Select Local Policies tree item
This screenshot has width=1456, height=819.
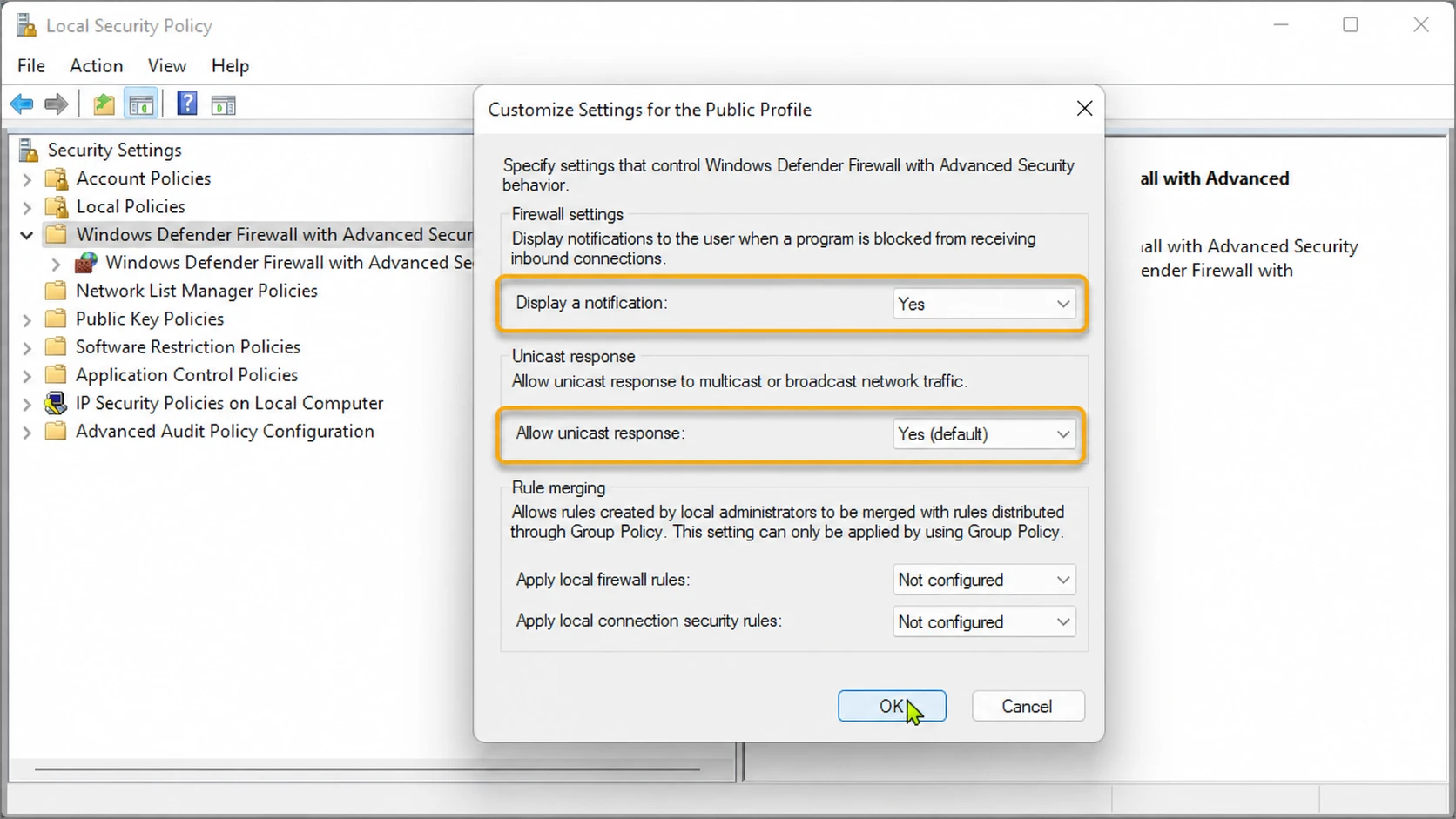(131, 206)
